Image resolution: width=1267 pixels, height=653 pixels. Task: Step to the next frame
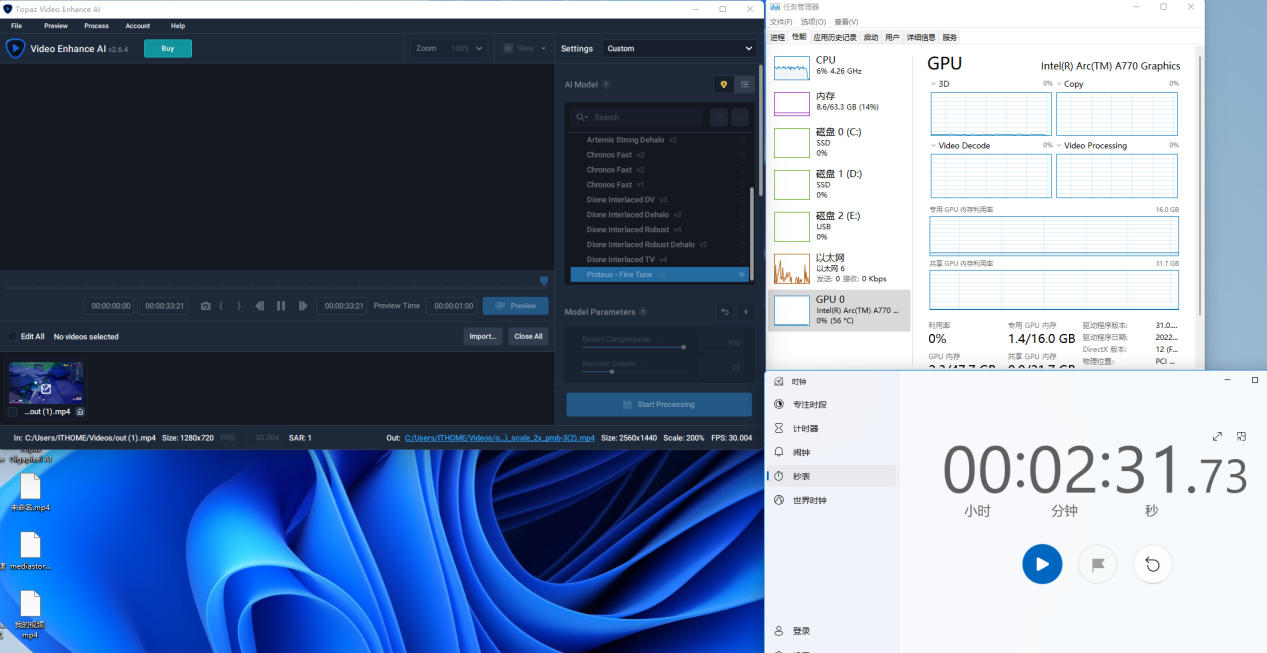303,306
